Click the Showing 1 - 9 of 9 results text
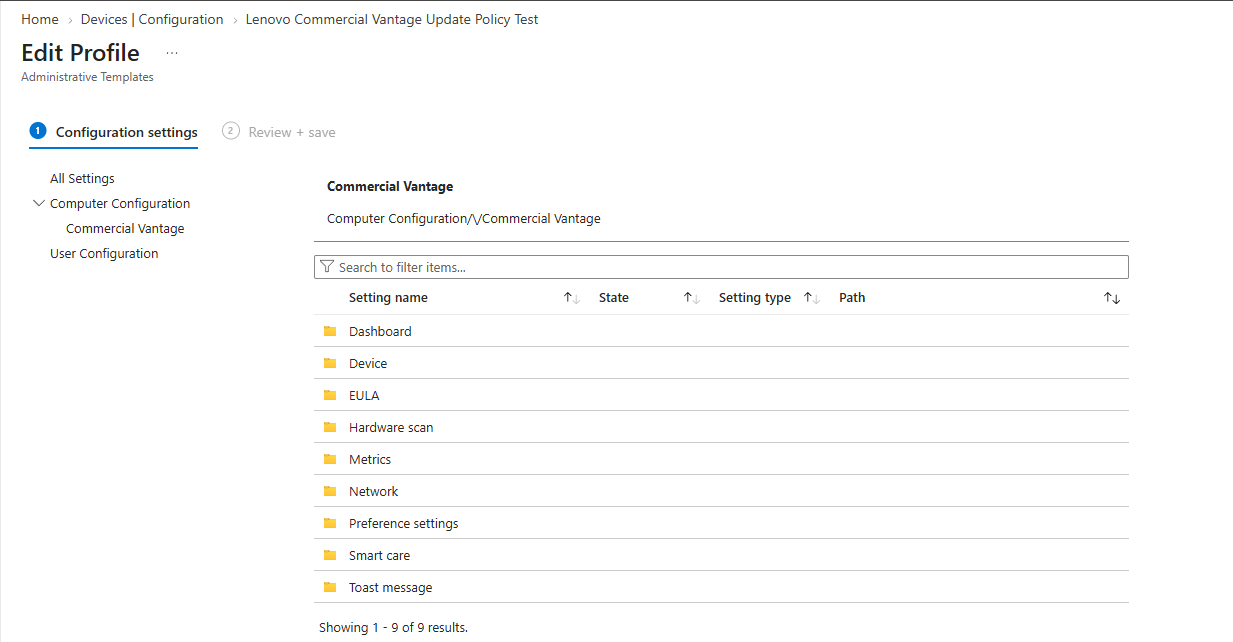The width and height of the screenshot is (1233, 642). click(x=393, y=628)
